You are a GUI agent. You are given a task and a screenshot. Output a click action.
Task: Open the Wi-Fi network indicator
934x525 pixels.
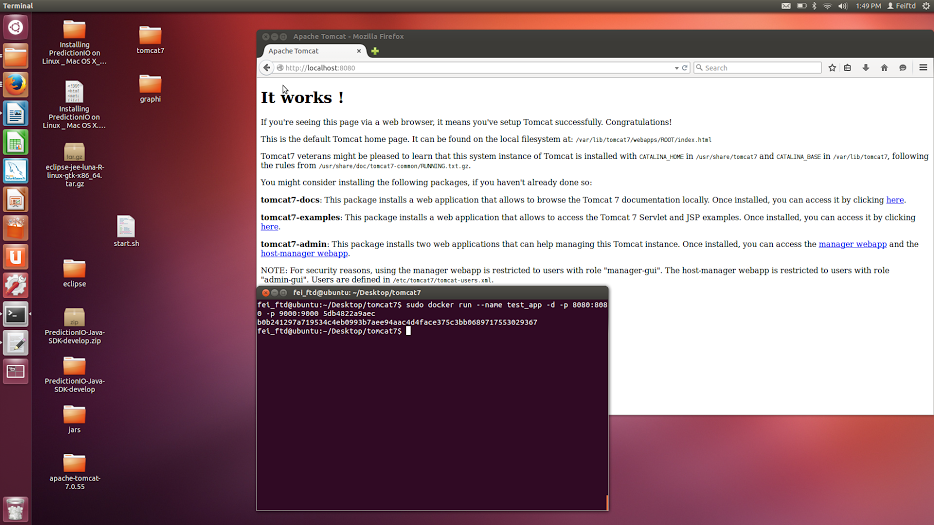pos(827,6)
